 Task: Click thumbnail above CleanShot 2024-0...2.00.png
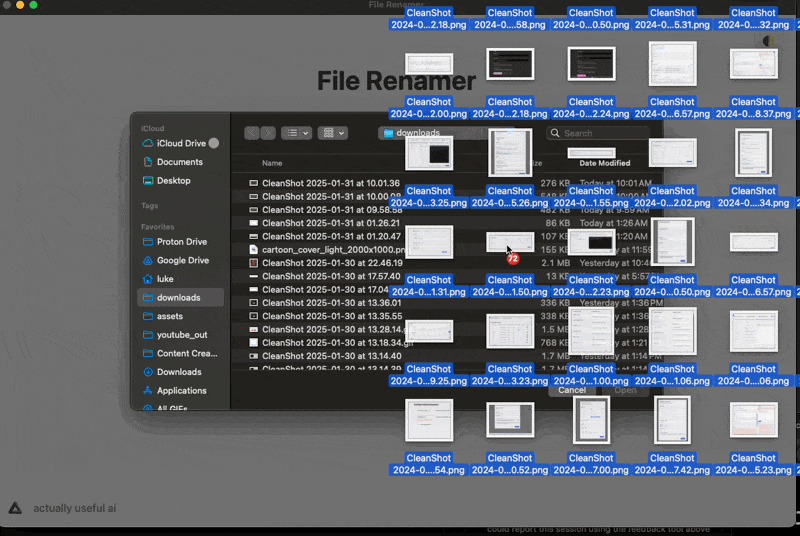coord(429,64)
